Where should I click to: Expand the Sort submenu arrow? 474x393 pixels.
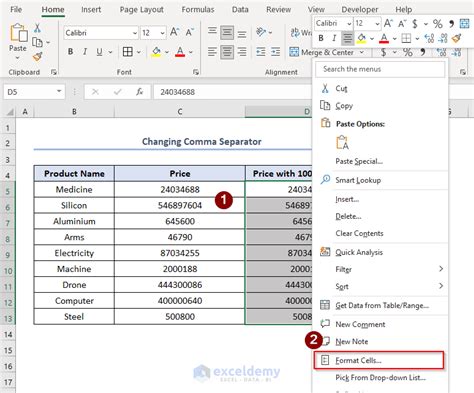(x=441, y=286)
